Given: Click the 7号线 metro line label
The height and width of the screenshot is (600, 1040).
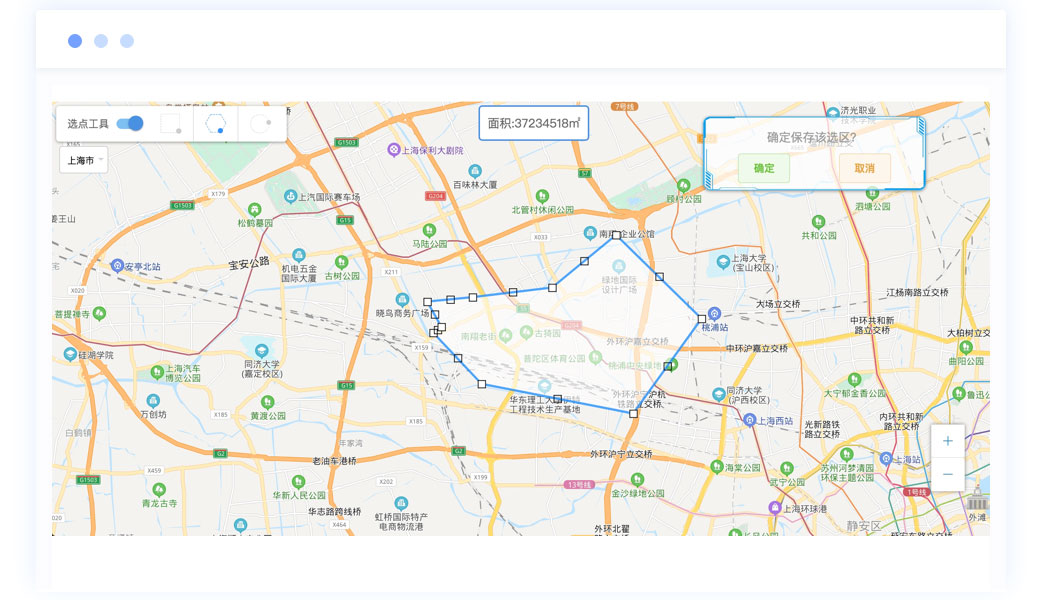Looking at the screenshot, I should 625,106.
